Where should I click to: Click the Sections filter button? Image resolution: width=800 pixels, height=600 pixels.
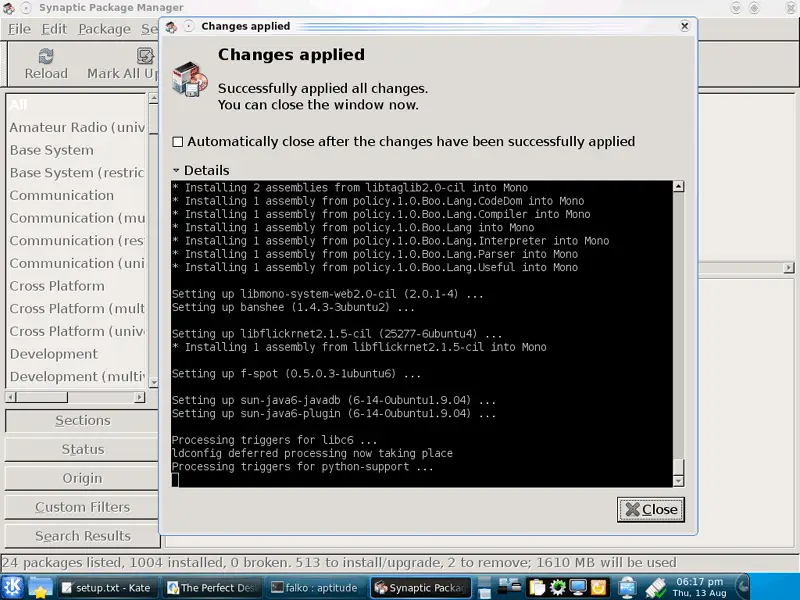tap(83, 420)
